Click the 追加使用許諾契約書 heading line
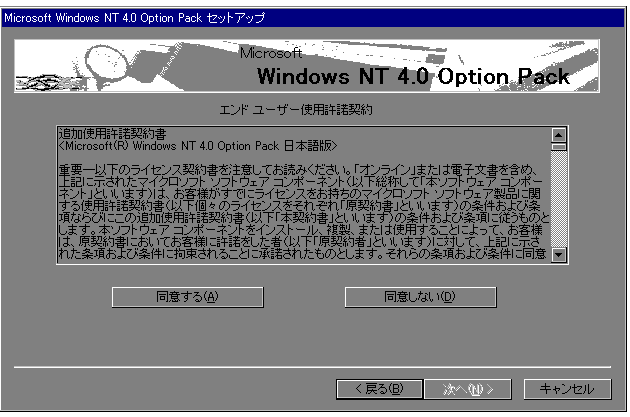This screenshot has width=630, height=417. pyautogui.click(x=112, y=133)
